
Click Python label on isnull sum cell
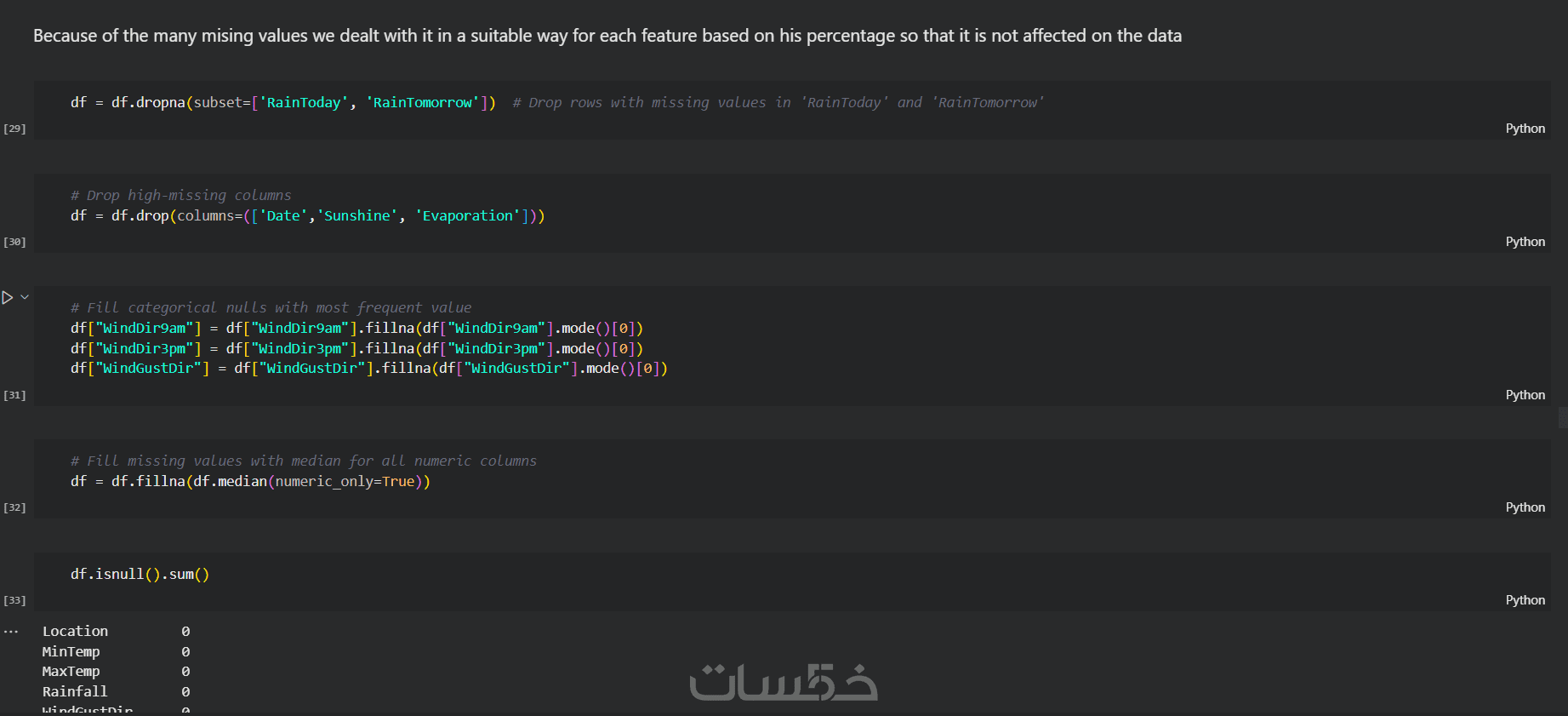click(x=1525, y=600)
